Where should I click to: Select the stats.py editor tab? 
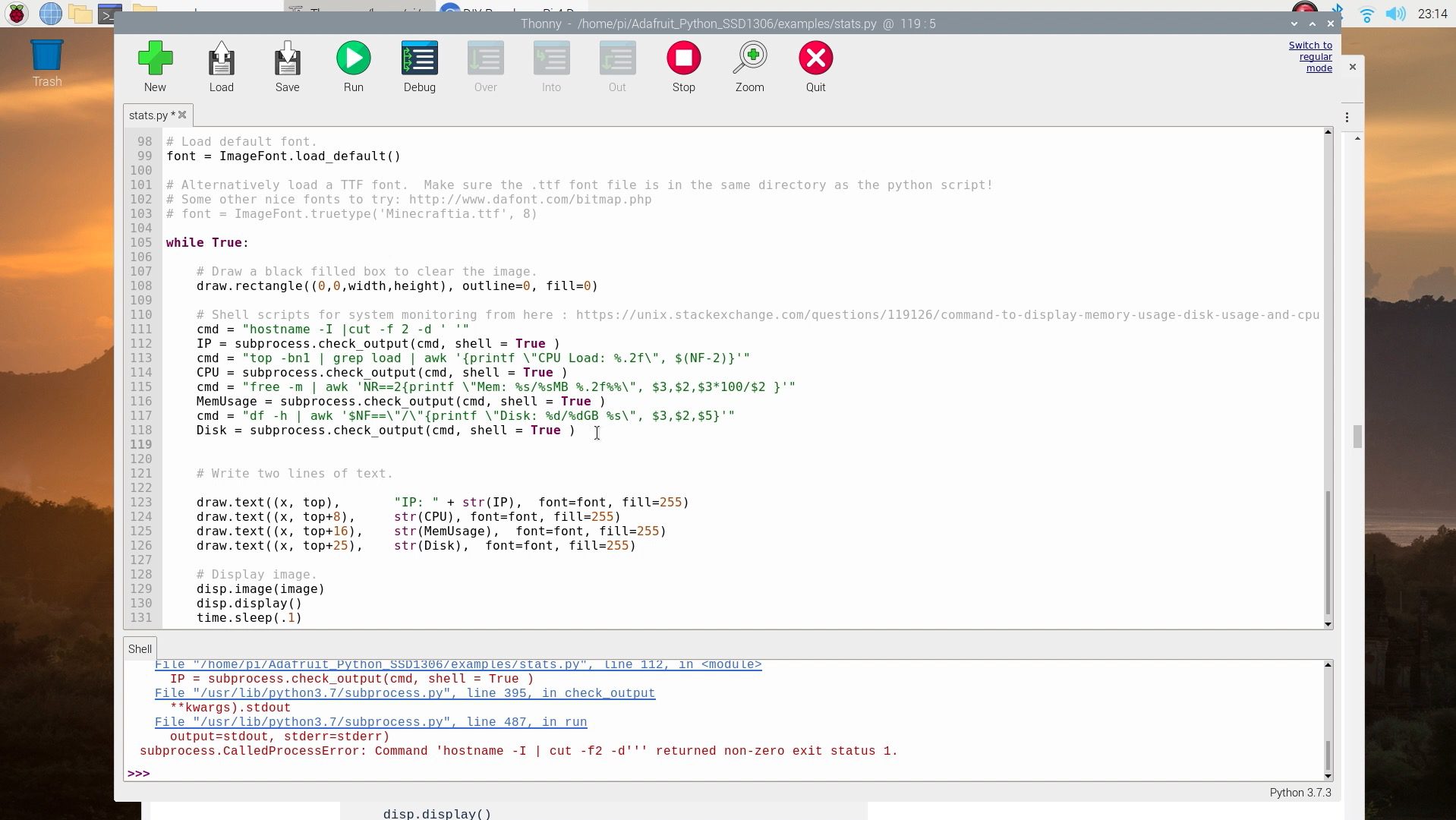[149, 115]
